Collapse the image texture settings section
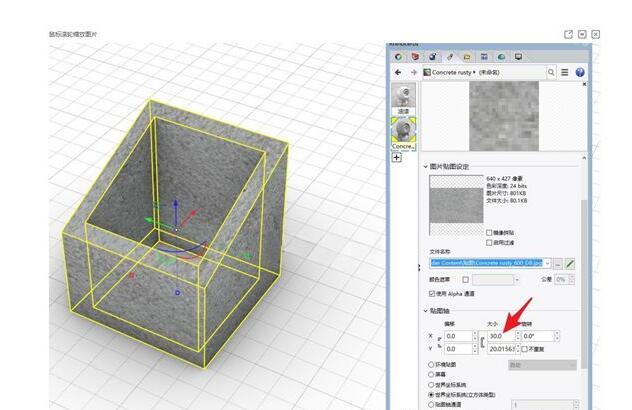The height and width of the screenshot is (410, 632). click(x=425, y=166)
